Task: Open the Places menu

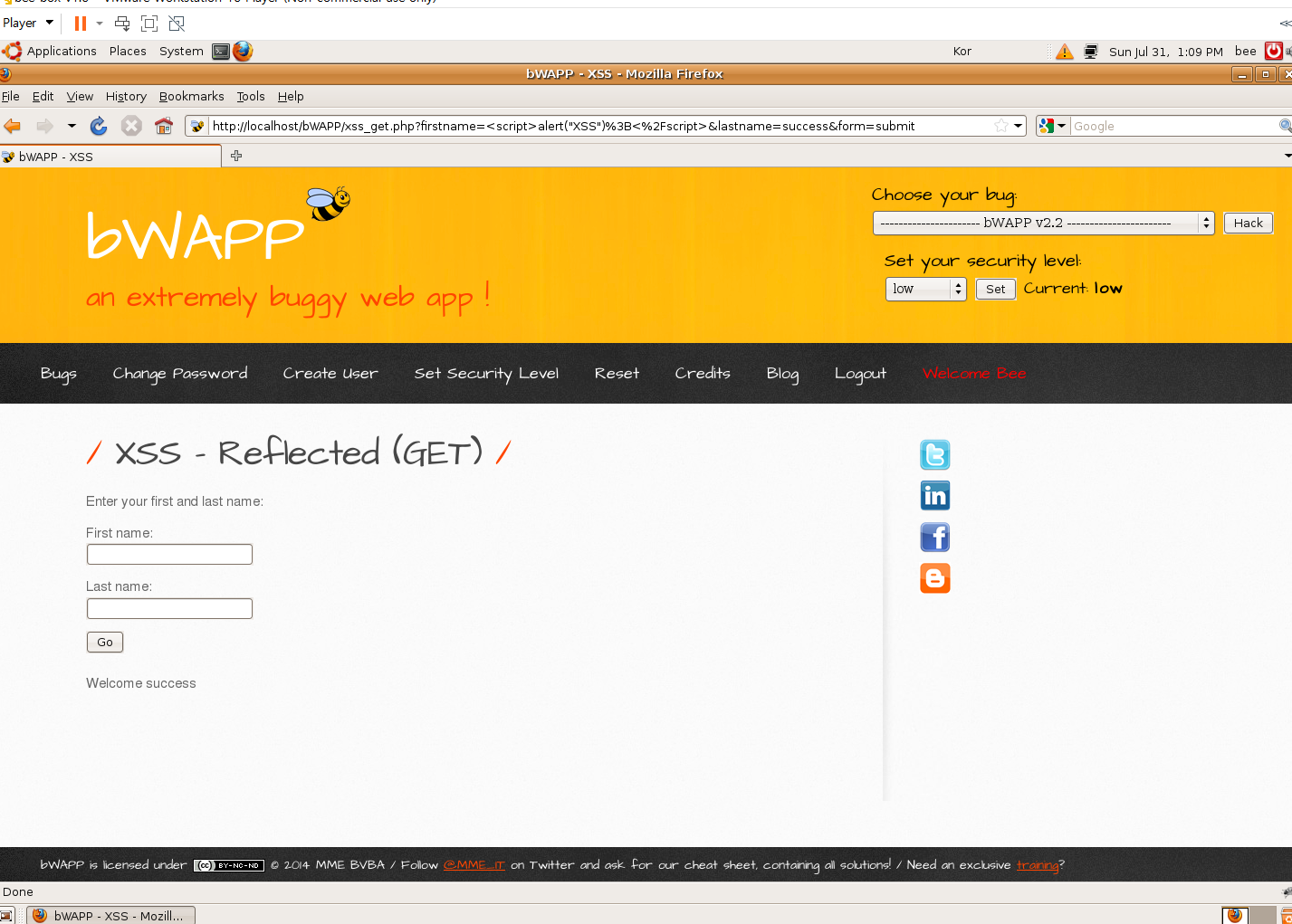Action: [x=128, y=52]
